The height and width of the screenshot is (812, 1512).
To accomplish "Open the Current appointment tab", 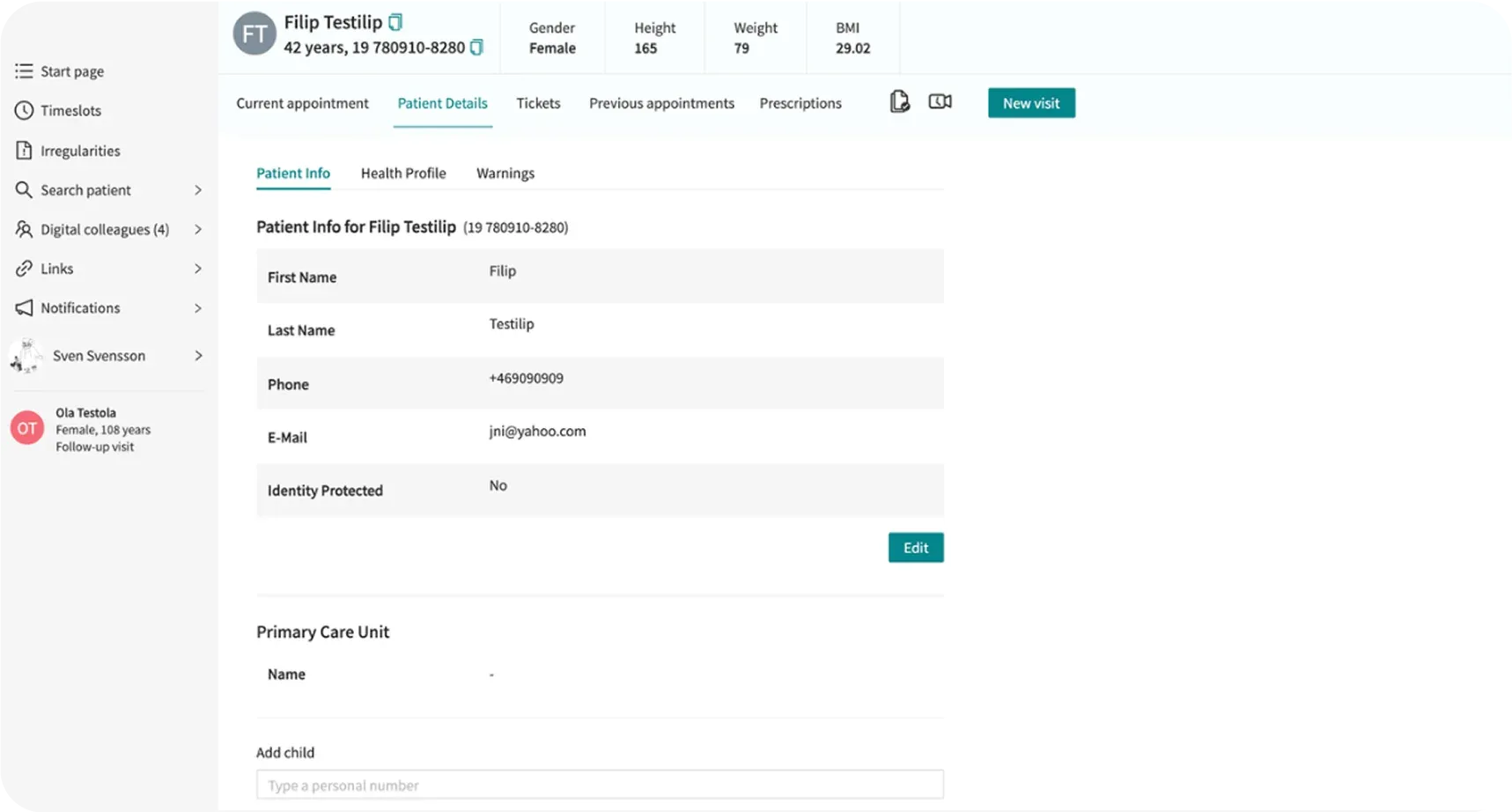I will coord(302,103).
